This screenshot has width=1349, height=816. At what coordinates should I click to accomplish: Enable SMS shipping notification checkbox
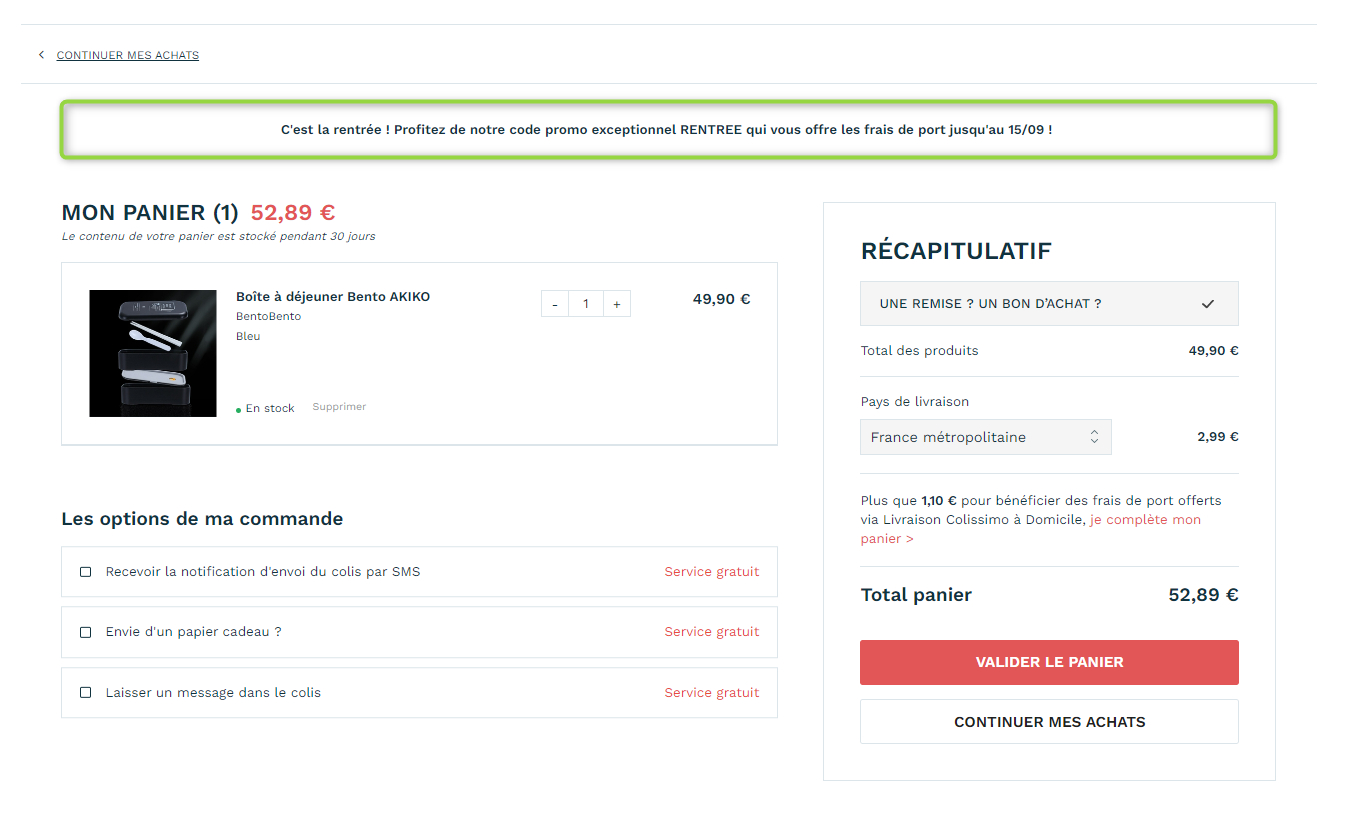[85, 572]
